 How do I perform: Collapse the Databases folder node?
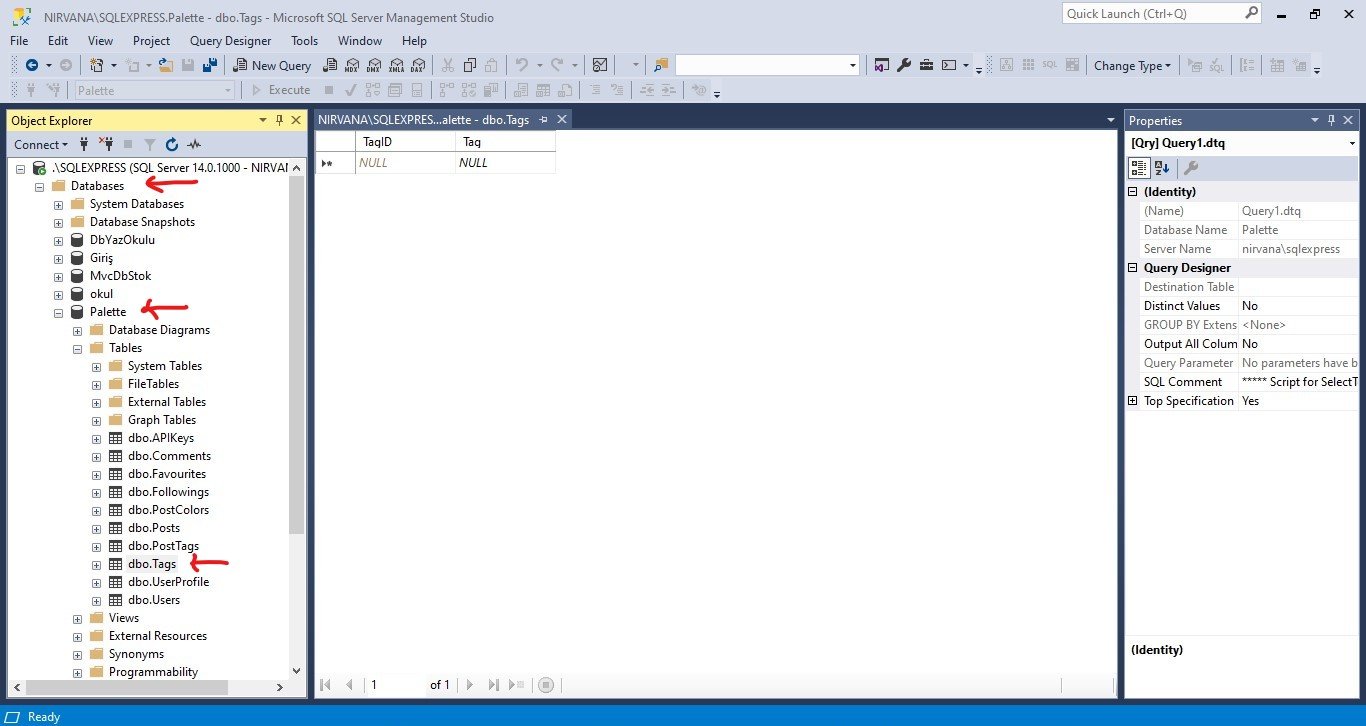(x=40, y=186)
